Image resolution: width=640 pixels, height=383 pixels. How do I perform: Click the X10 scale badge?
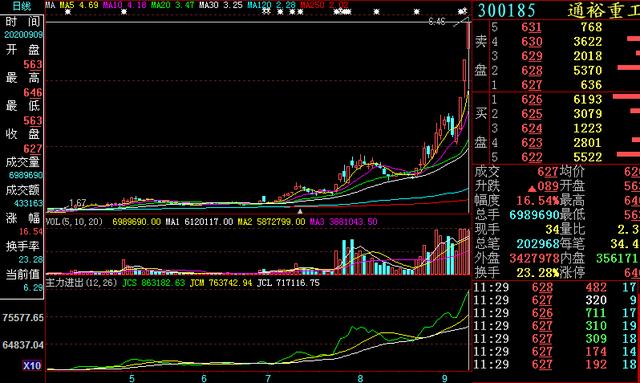(32, 365)
